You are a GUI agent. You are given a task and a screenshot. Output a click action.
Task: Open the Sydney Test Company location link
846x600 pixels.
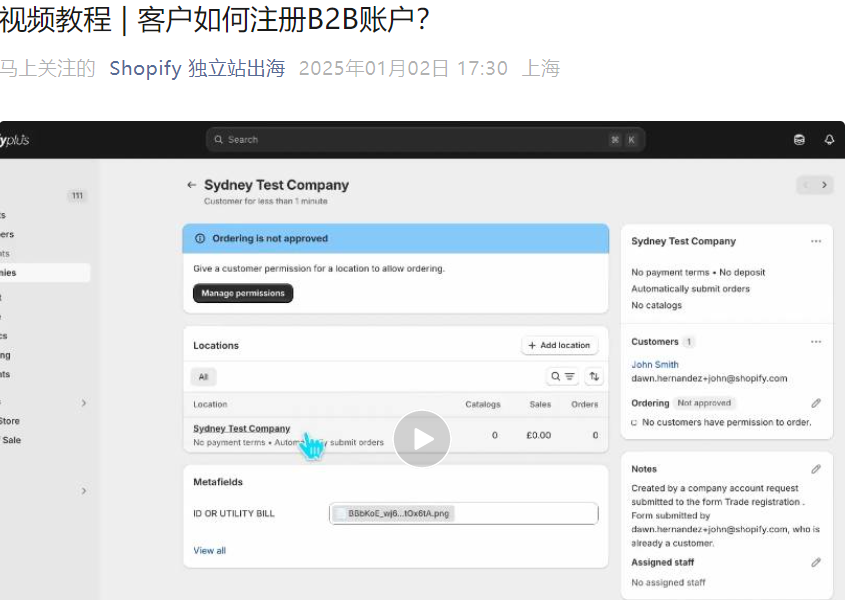pos(242,428)
